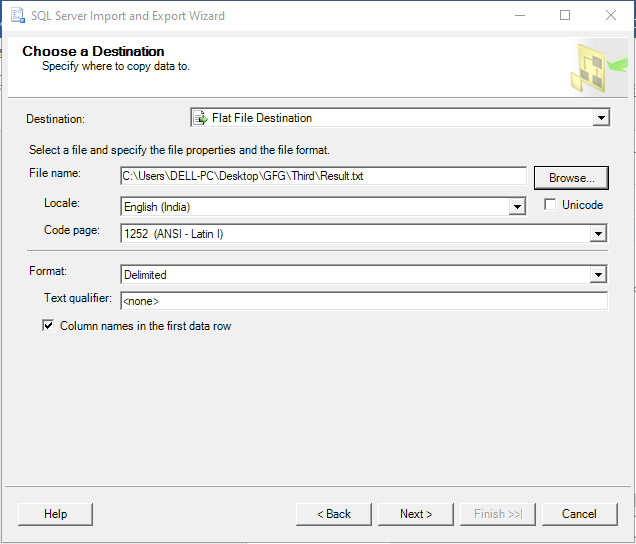Open the Code page dropdown arrow
The width and height of the screenshot is (636, 544).
[x=598, y=234]
